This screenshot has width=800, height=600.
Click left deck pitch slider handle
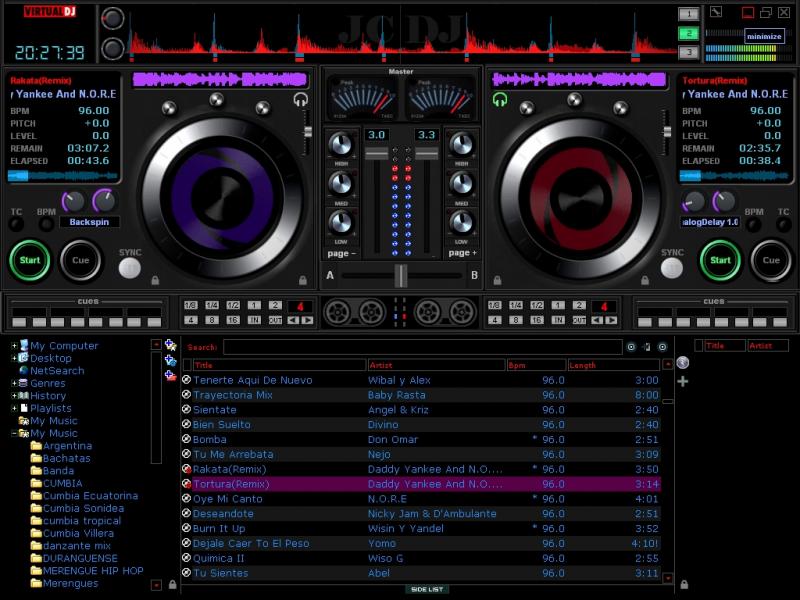(308, 132)
